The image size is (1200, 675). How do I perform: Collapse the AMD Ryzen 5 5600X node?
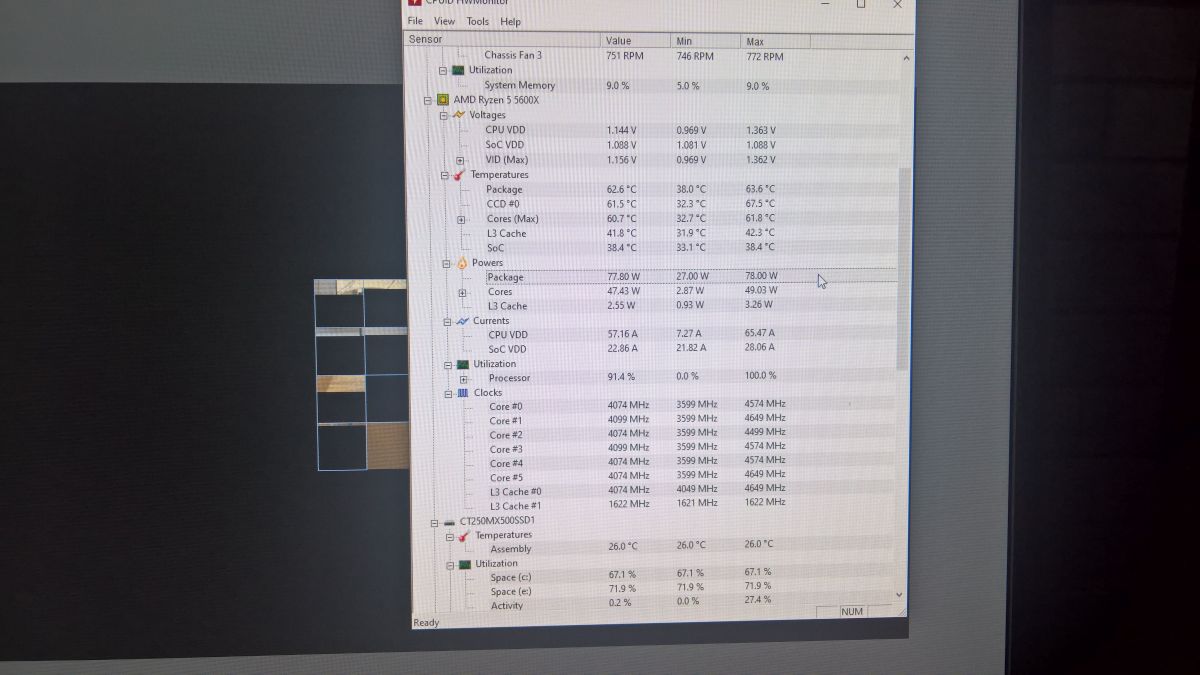coord(428,100)
